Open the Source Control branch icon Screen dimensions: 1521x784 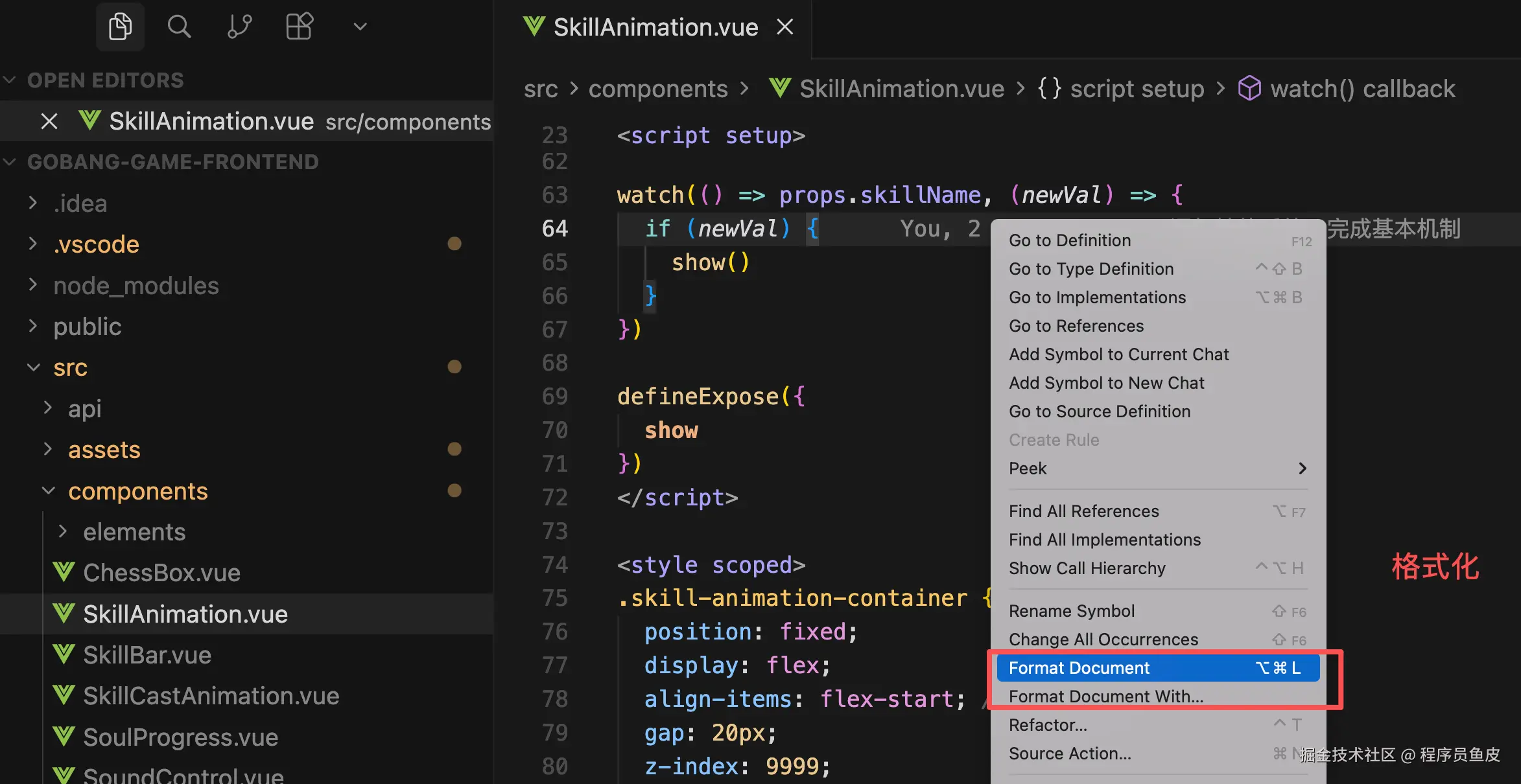(239, 27)
